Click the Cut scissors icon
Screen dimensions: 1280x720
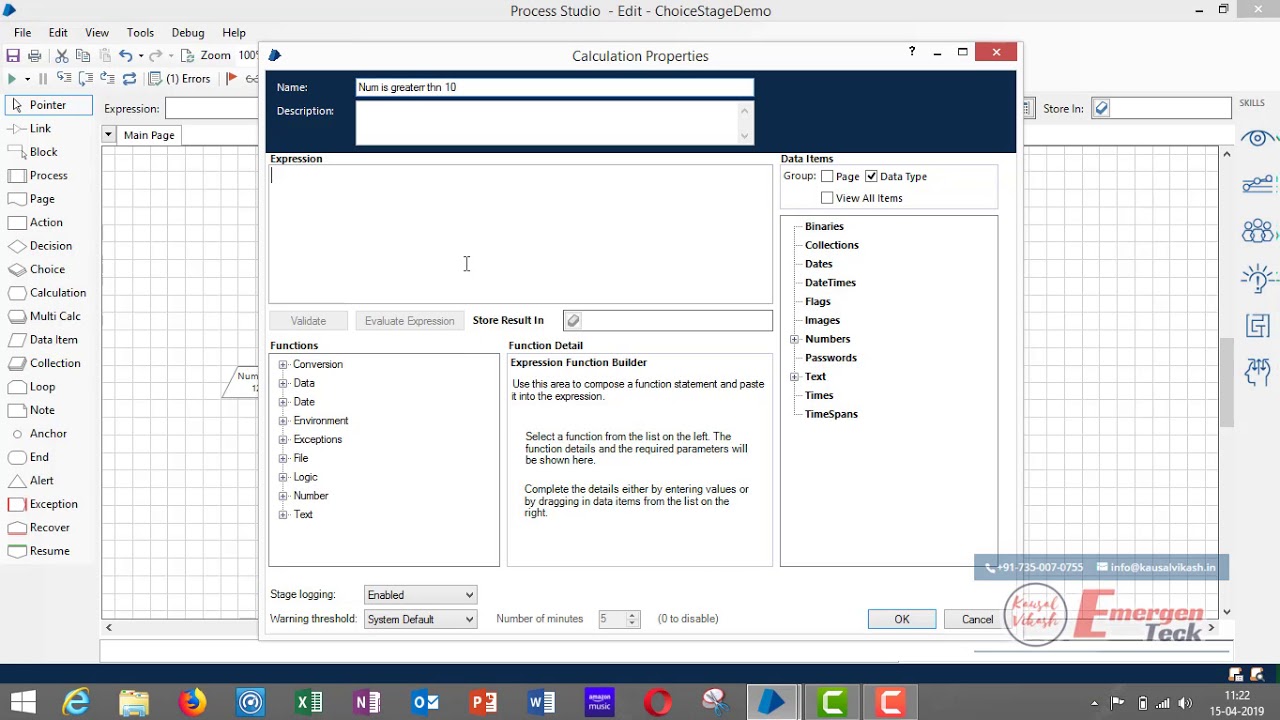pyautogui.click(x=62, y=56)
